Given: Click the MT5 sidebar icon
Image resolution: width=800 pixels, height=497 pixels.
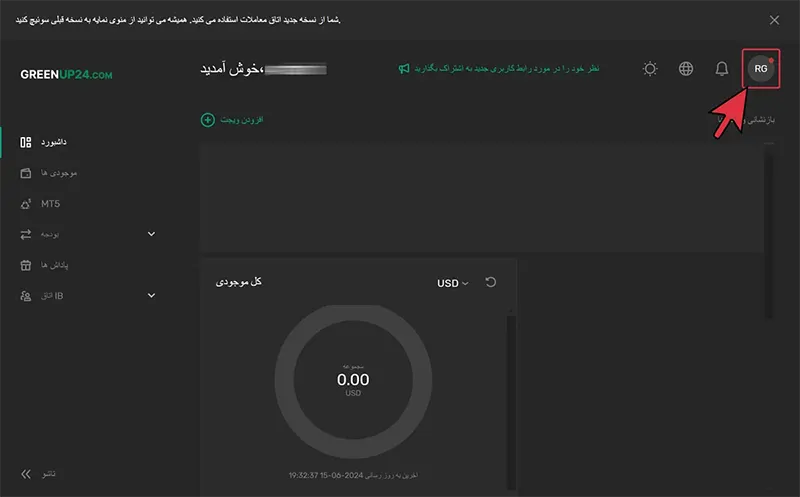Looking at the screenshot, I should (x=26, y=204).
